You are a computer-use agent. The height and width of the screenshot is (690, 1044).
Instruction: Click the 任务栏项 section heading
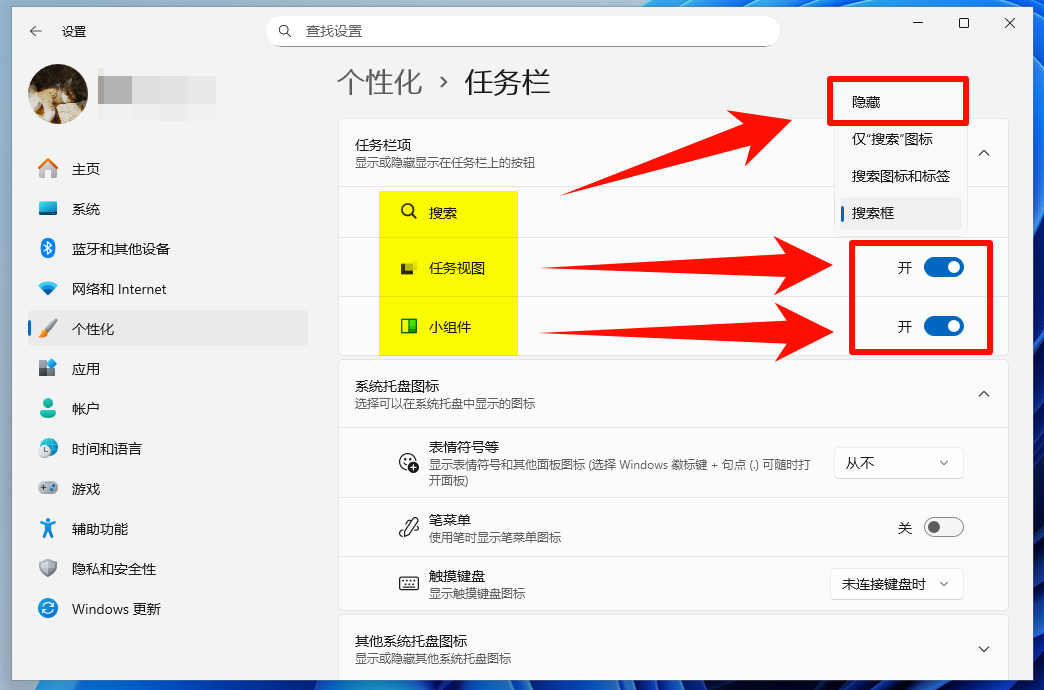(383, 145)
